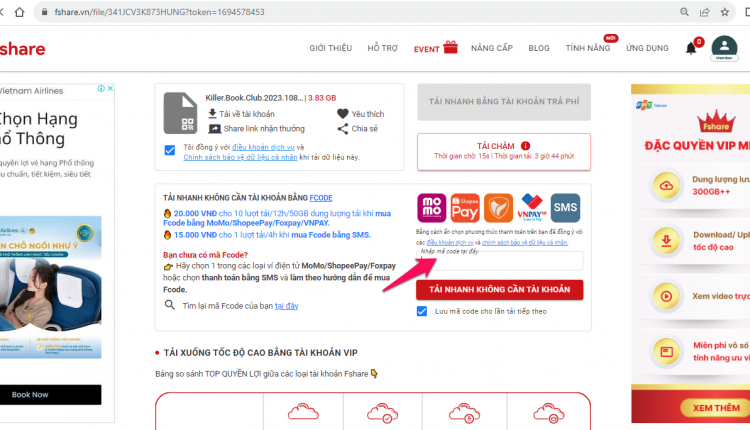Click the browser home icon
750x430 pixels.
point(19,12)
